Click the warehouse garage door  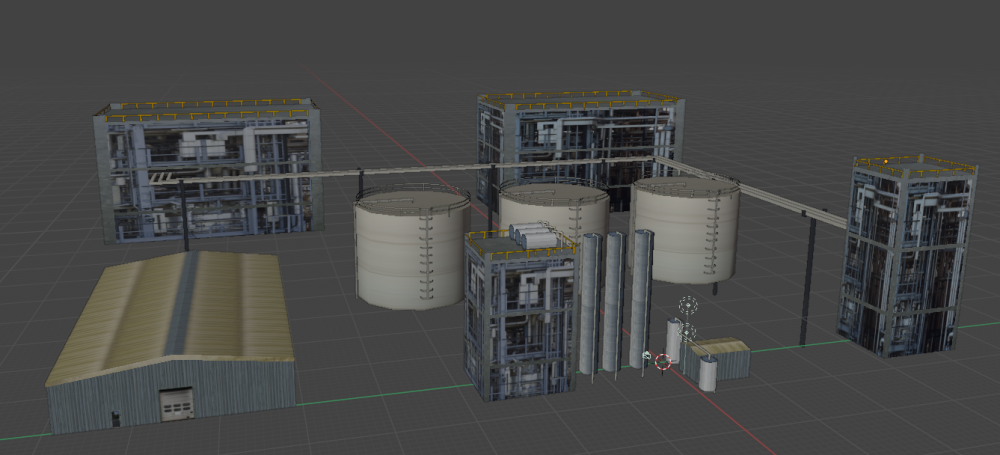(x=177, y=404)
